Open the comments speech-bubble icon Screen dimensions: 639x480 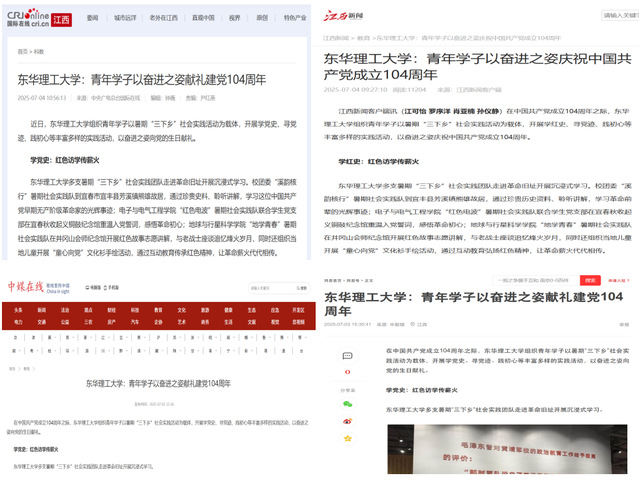click(x=347, y=356)
